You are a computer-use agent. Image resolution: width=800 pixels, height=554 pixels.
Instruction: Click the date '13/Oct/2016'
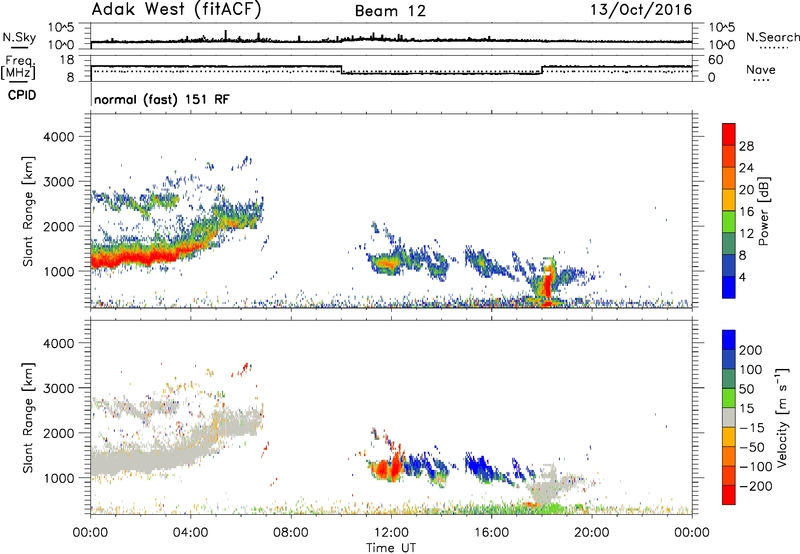641,10
